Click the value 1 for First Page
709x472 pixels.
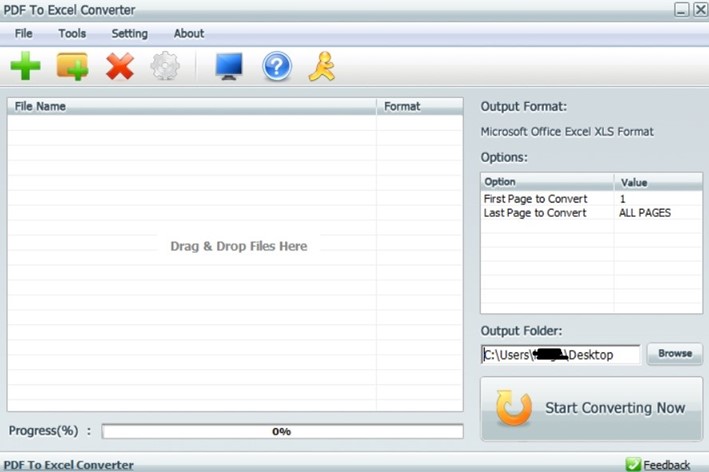tap(623, 198)
